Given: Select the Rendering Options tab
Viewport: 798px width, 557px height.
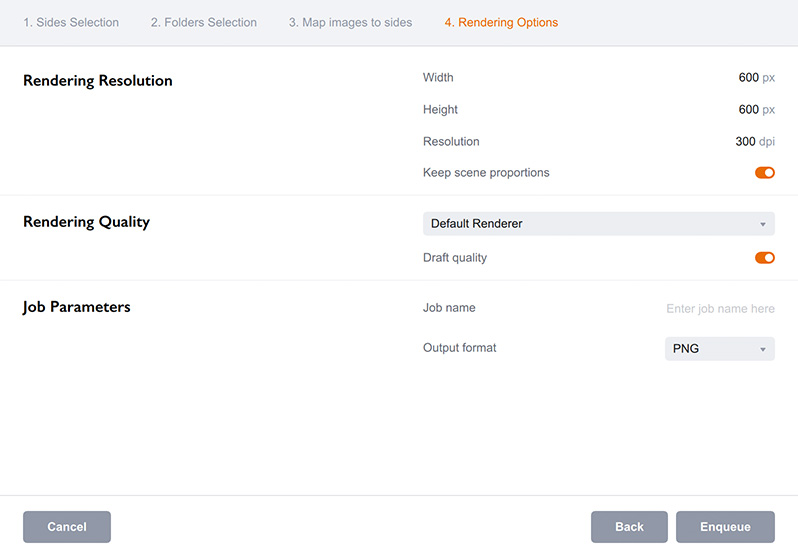Looking at the screenshot, I should click(501, 22).
